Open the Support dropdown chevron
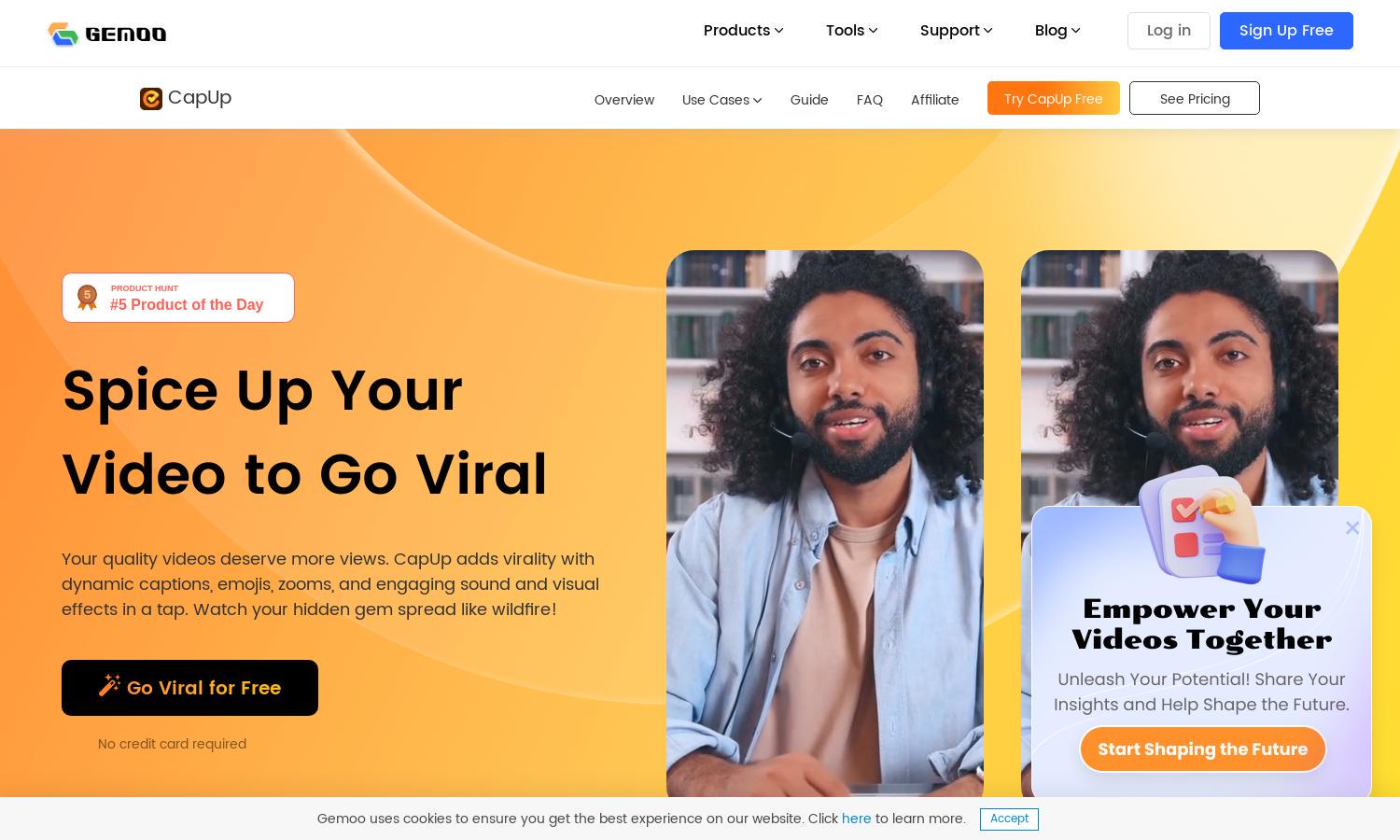1400x840 pixels. coord(987,31)
